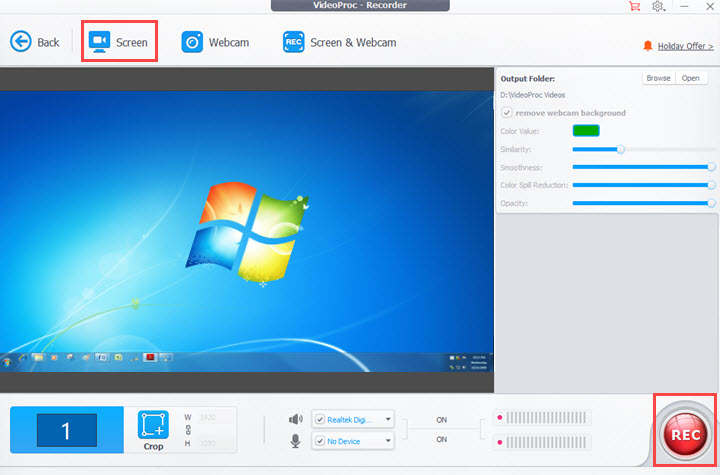
Task: Click the microphone audio level meter
Action: (x=542, y=442)
